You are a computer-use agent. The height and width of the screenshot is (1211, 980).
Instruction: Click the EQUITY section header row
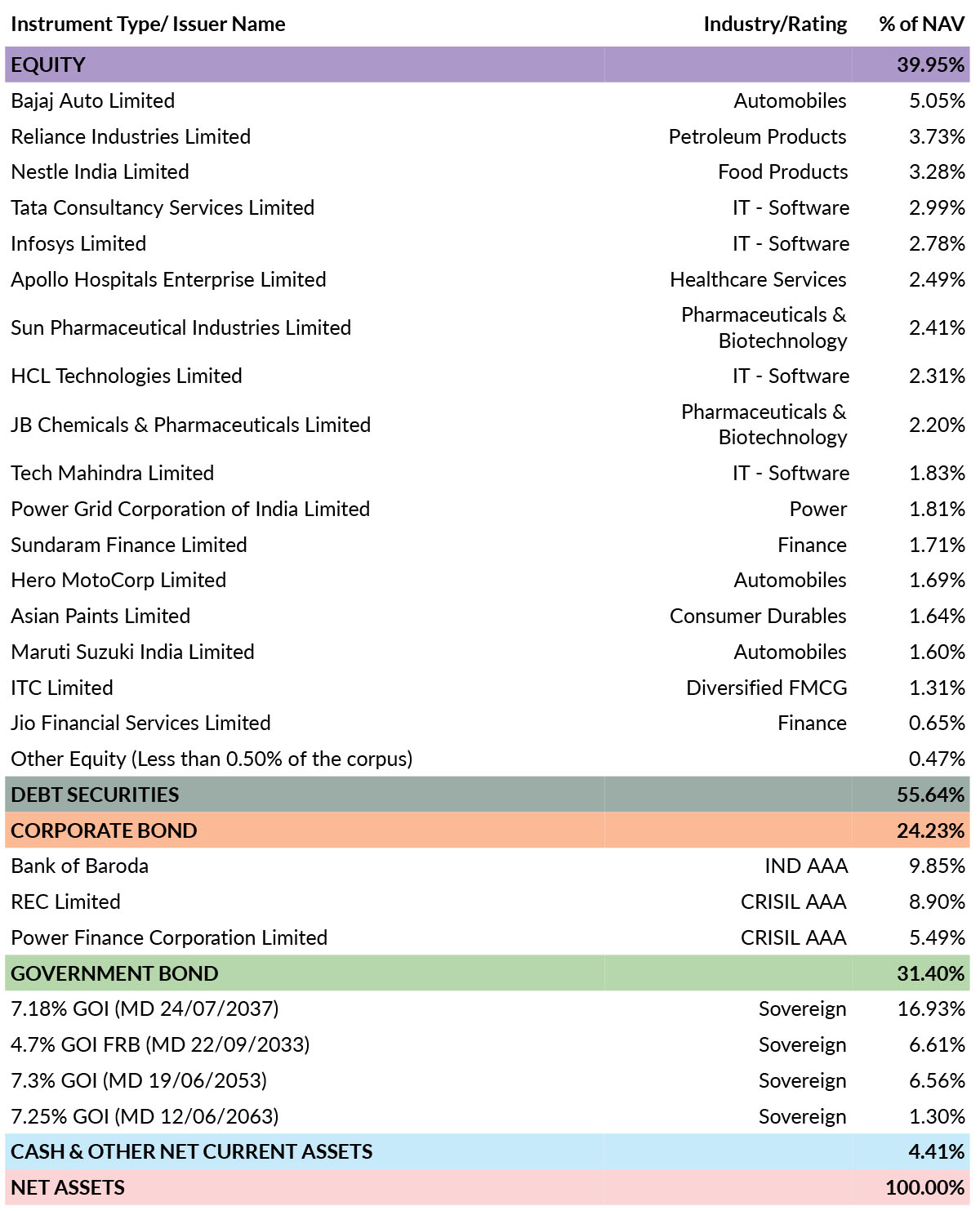pos(488,65)
